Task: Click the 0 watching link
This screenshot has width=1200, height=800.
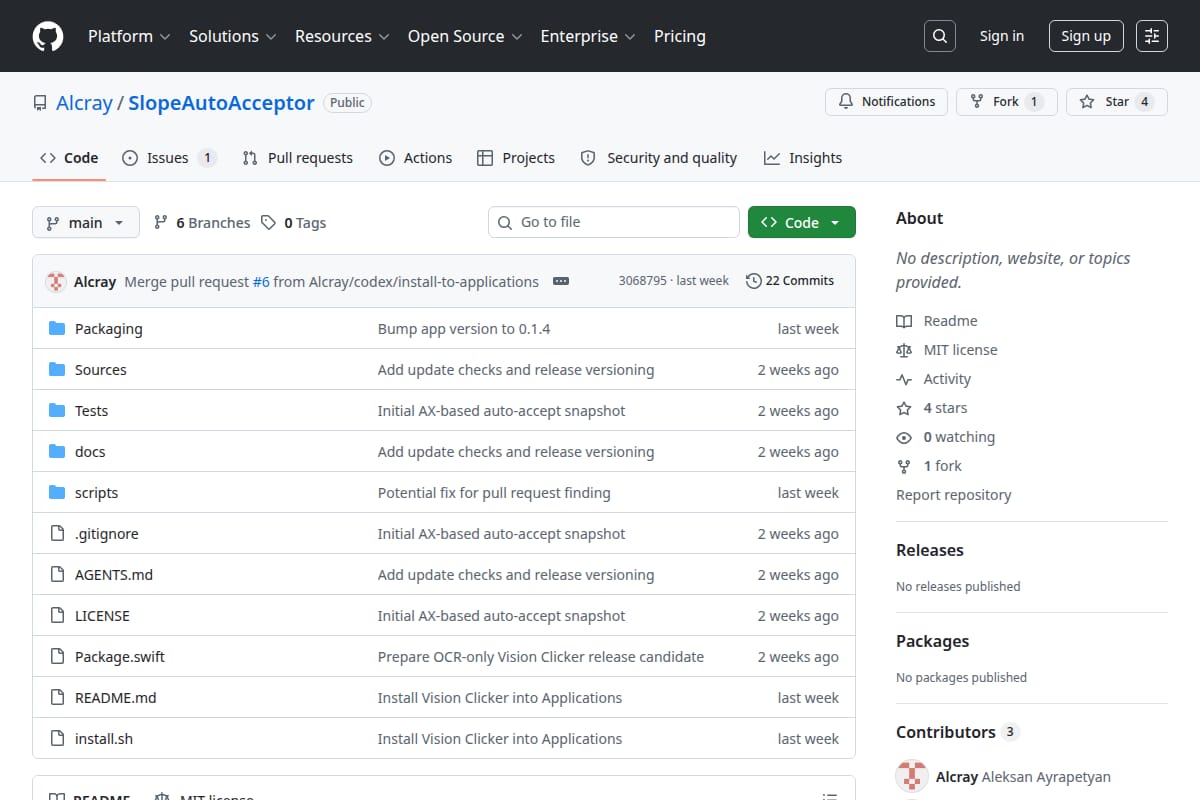Action: point(946,437)
